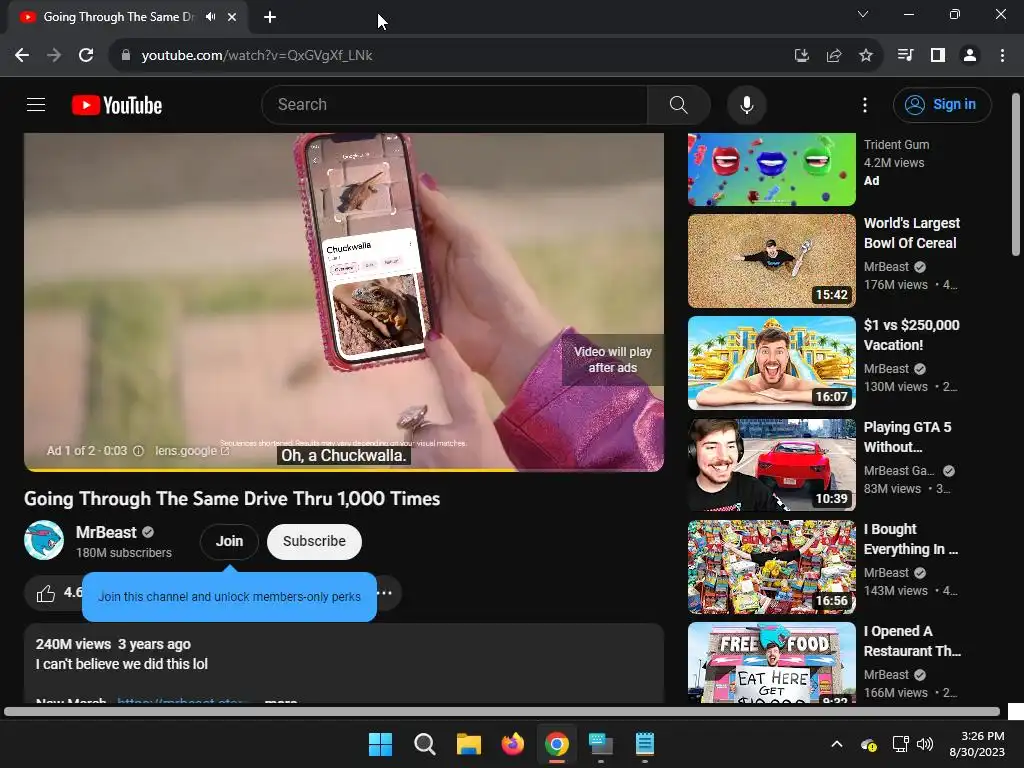Reload the current page
The width and height of the screenshot is (1024, 768).
click(86, 56)
